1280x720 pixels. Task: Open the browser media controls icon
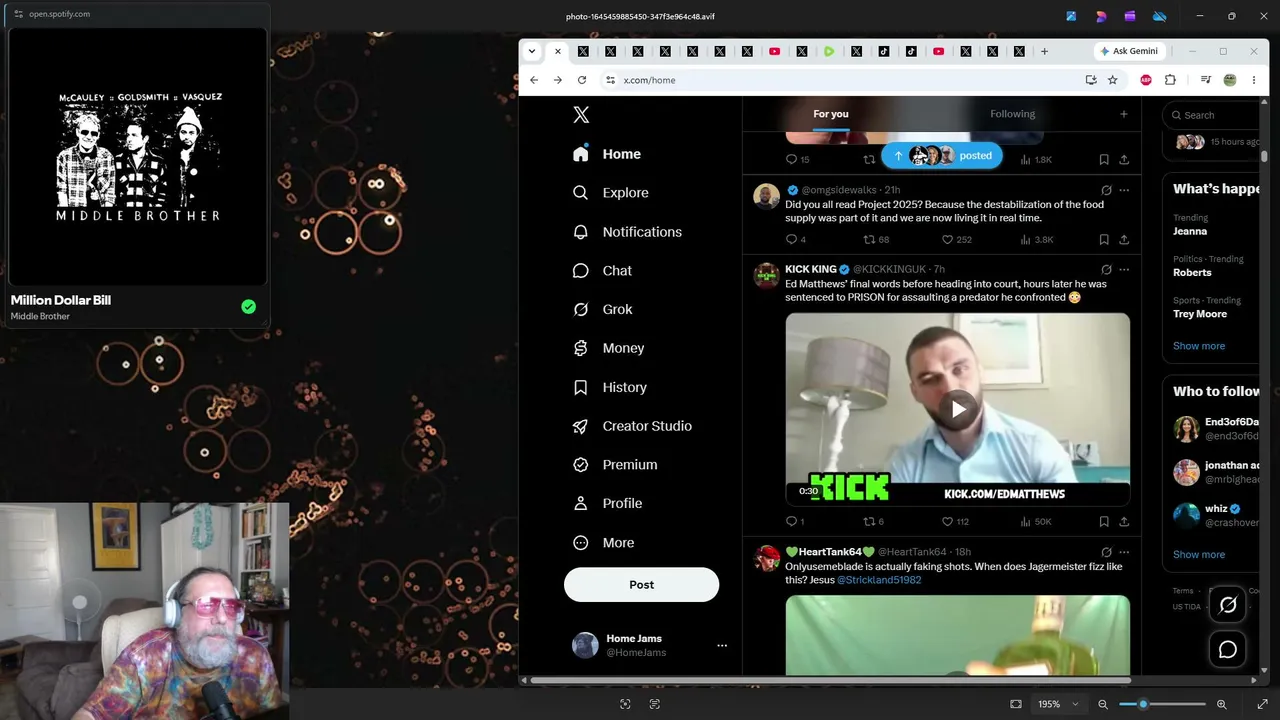pyautogui.click(x=1206, y=80)
